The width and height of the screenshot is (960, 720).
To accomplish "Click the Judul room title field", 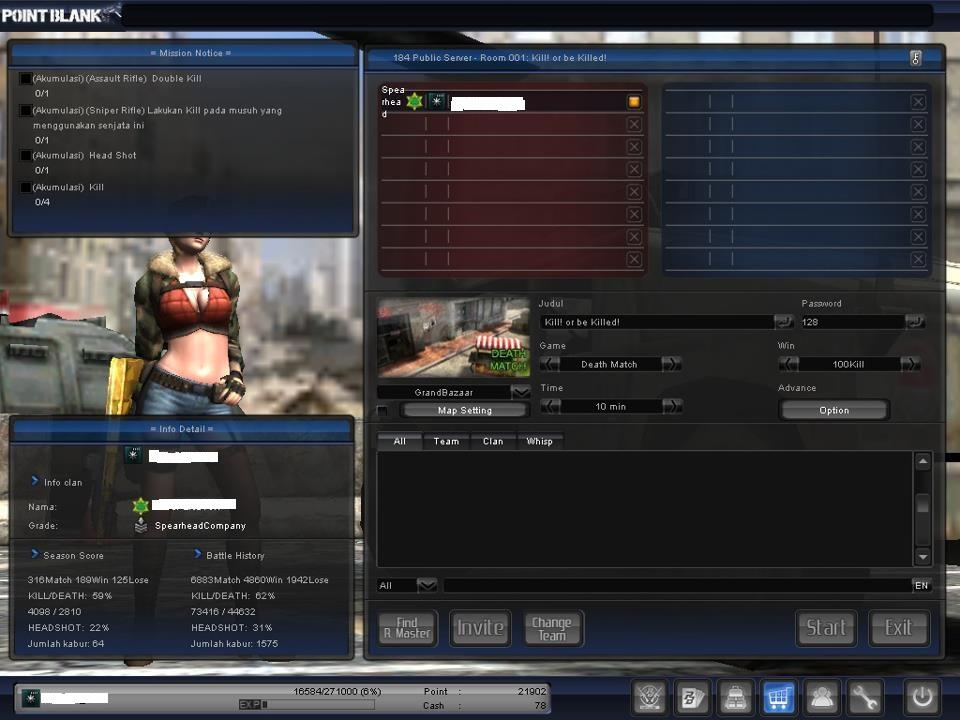I will (x=656, y=322).
